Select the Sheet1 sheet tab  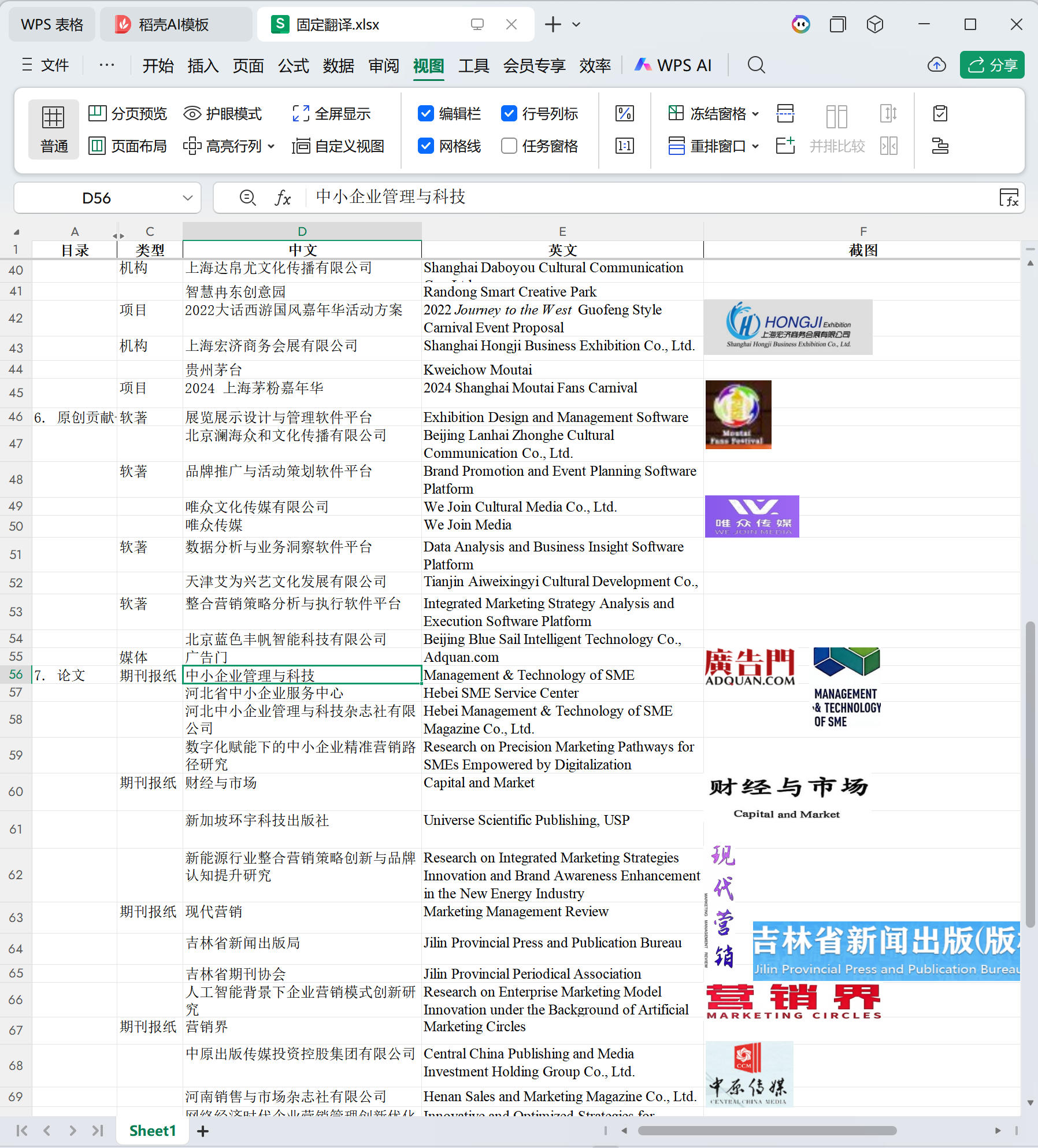pos(152,1131)
